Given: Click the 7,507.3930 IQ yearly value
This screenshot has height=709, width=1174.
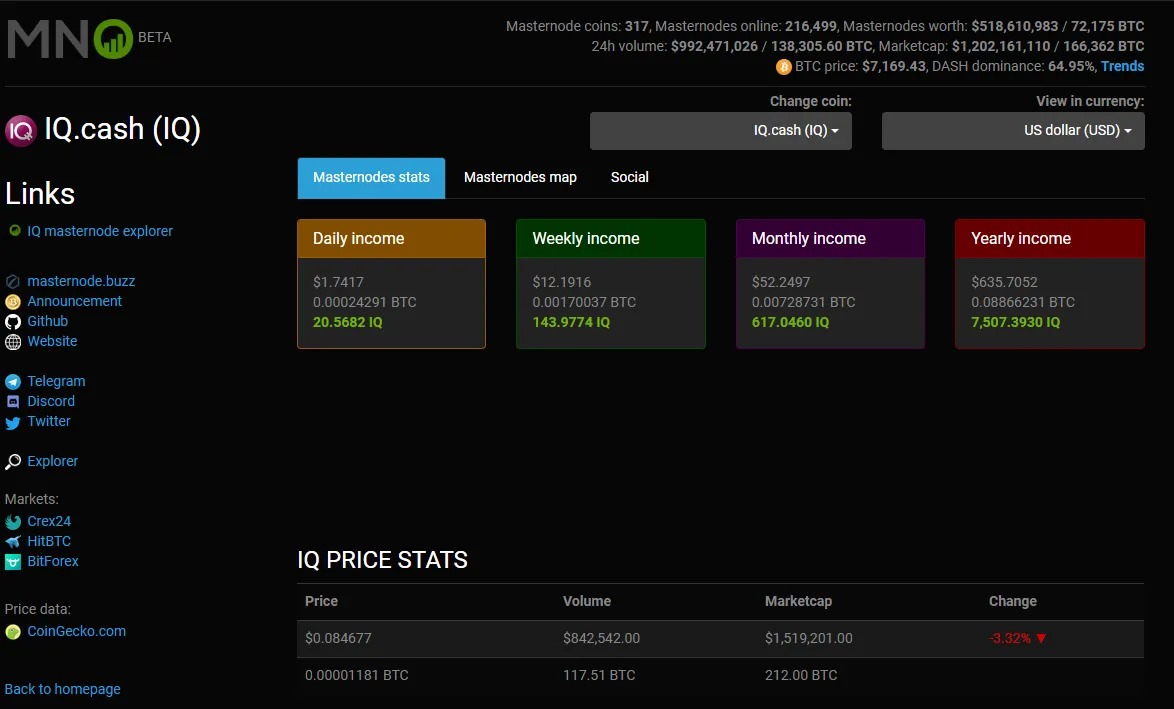Looking at the screenshot, I should [1015, 323].
